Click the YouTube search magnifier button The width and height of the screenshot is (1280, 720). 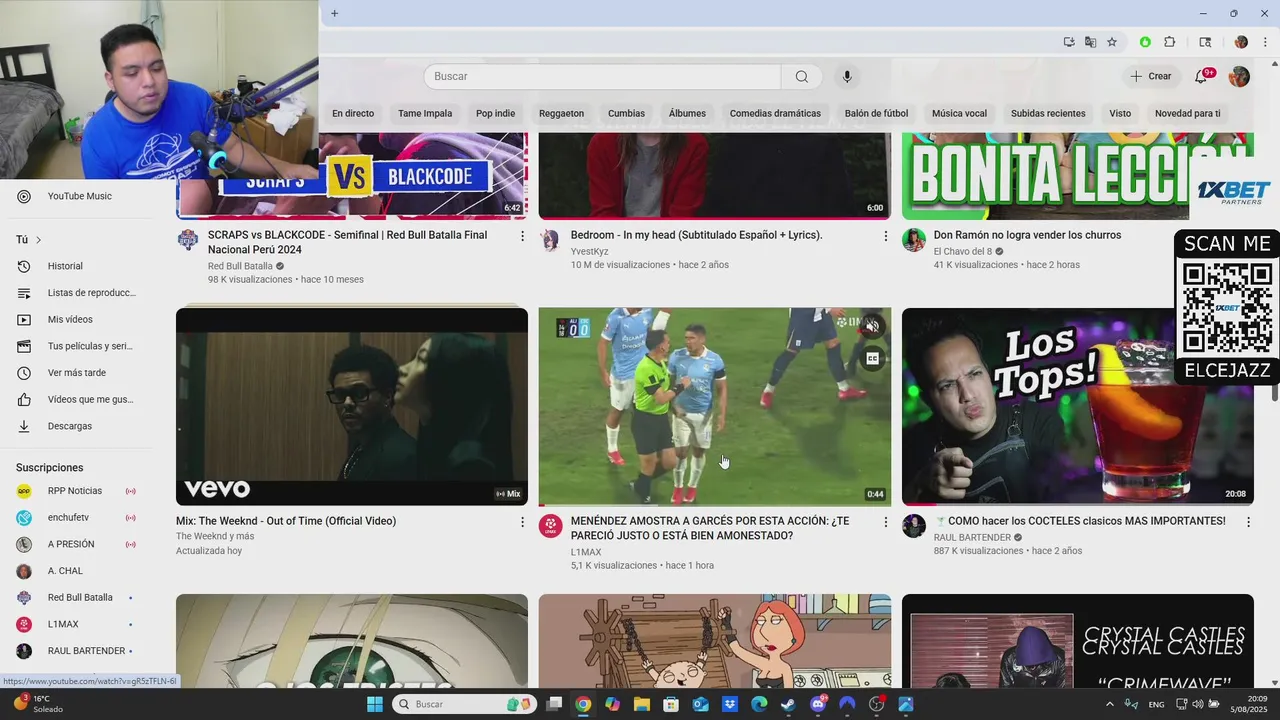(802, 77)
